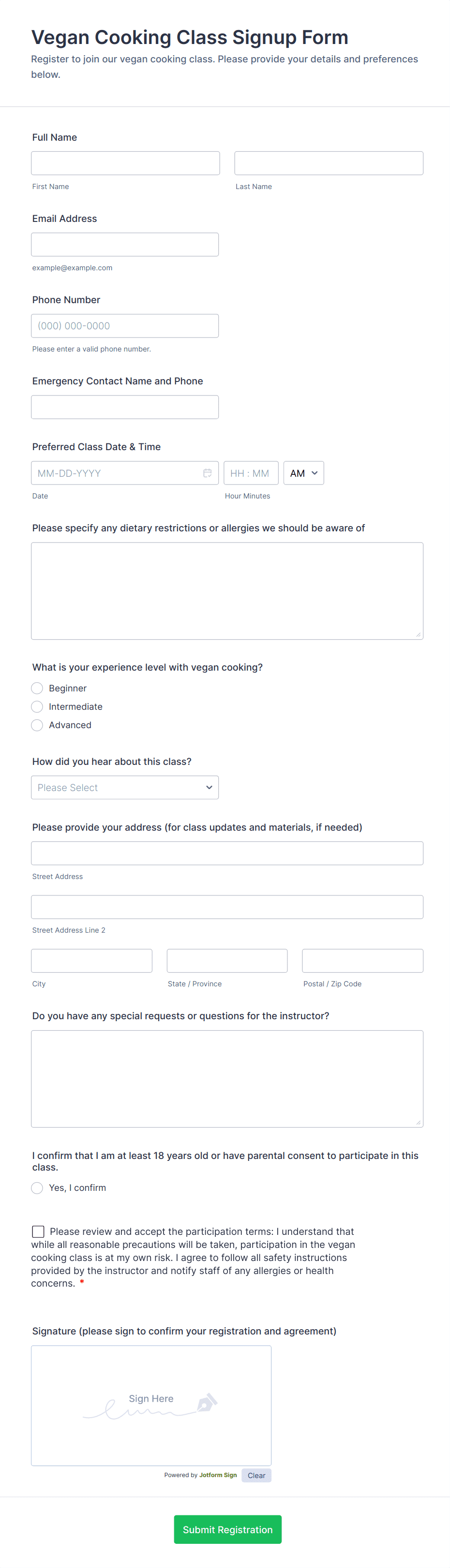Focus the Phone Number field
This screenshot has height=1568, width=450.
point(125,326)
